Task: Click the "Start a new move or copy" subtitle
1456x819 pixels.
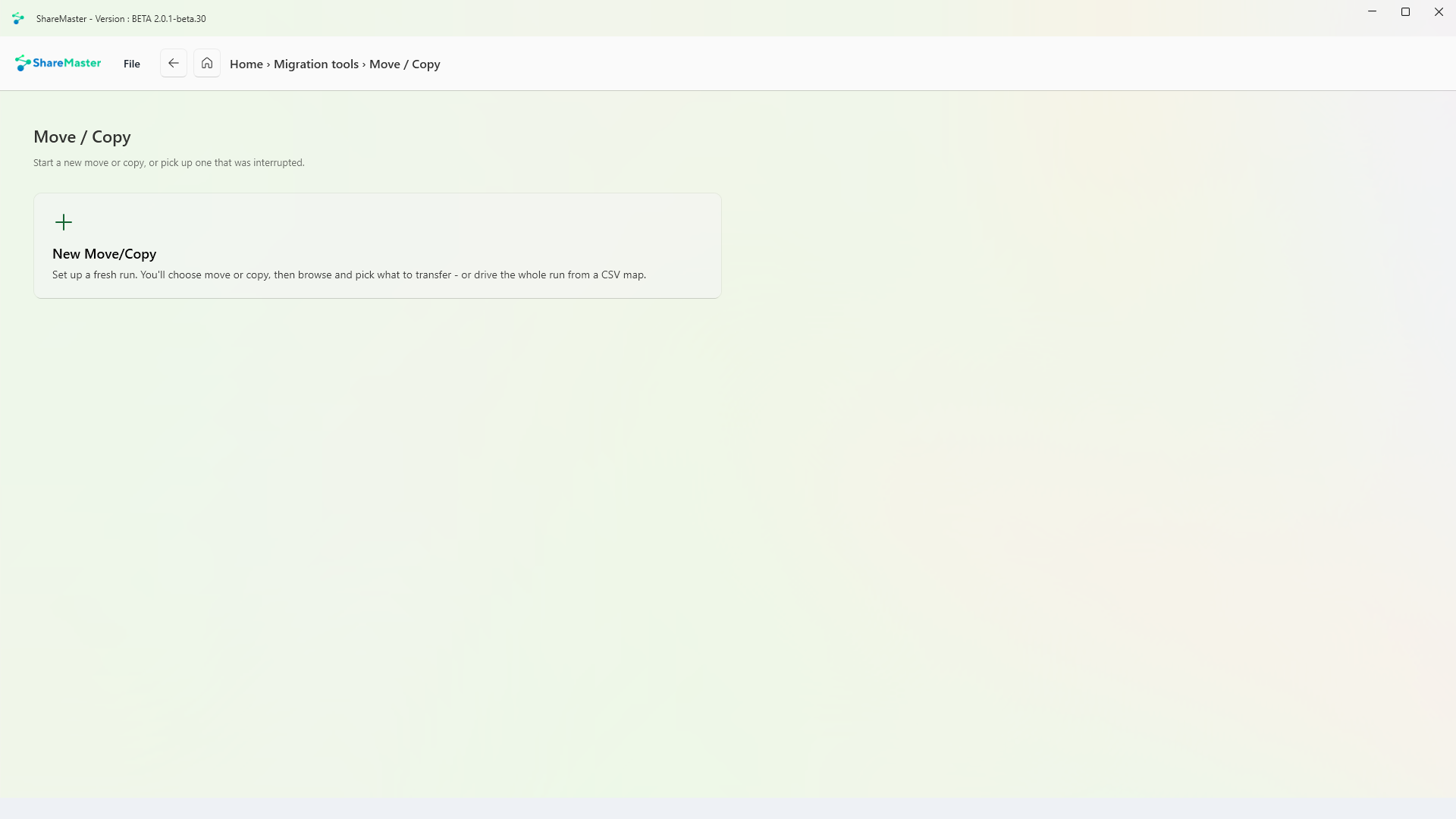Action: point(169,163)
